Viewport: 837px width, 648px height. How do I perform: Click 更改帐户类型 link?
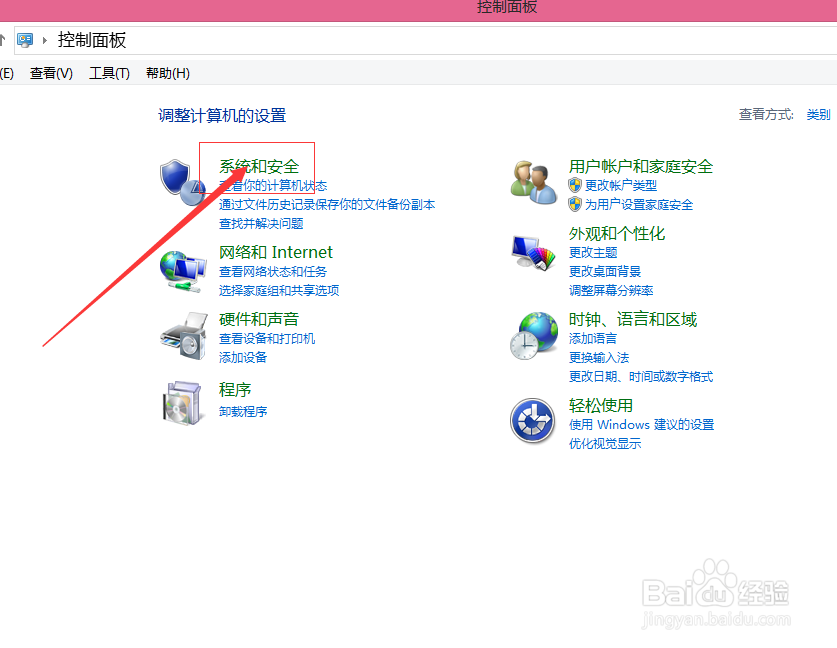point(621,185)
